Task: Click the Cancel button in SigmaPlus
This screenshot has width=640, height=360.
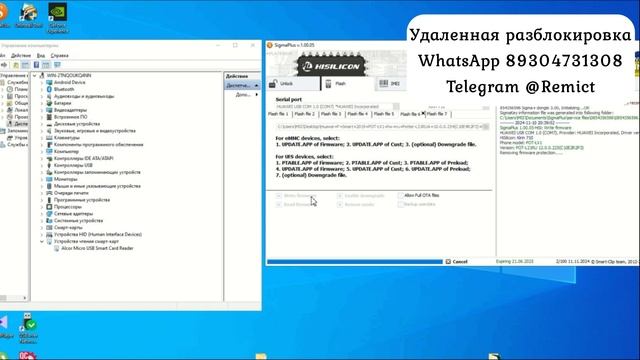Action: [456, 262]
